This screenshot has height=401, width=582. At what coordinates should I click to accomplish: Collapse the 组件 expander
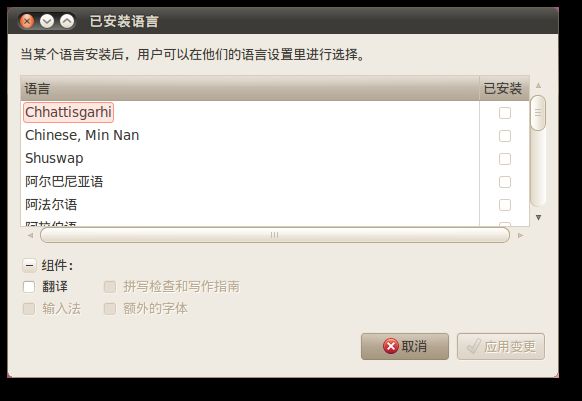(x=29, y=265)
